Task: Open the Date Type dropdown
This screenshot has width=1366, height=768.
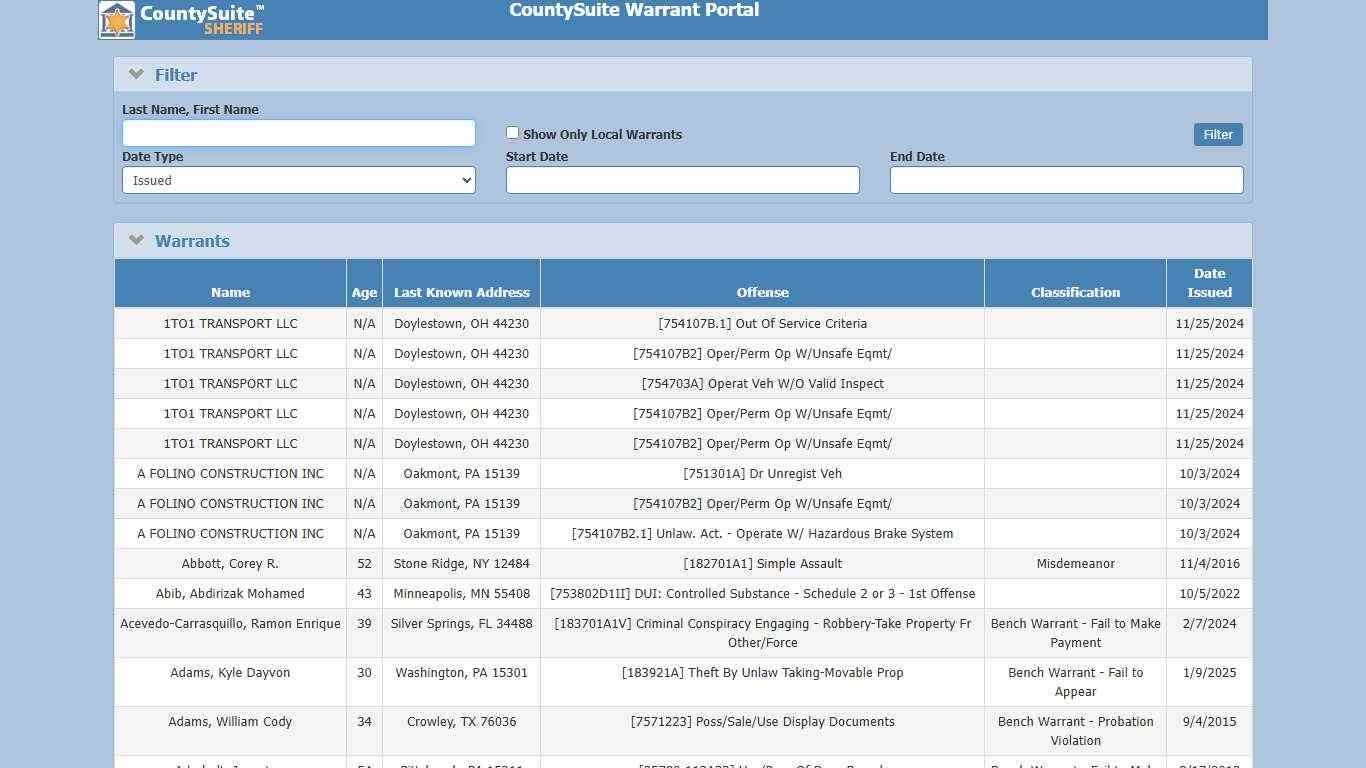Action: pyautogui.click(x=298, y=180)
